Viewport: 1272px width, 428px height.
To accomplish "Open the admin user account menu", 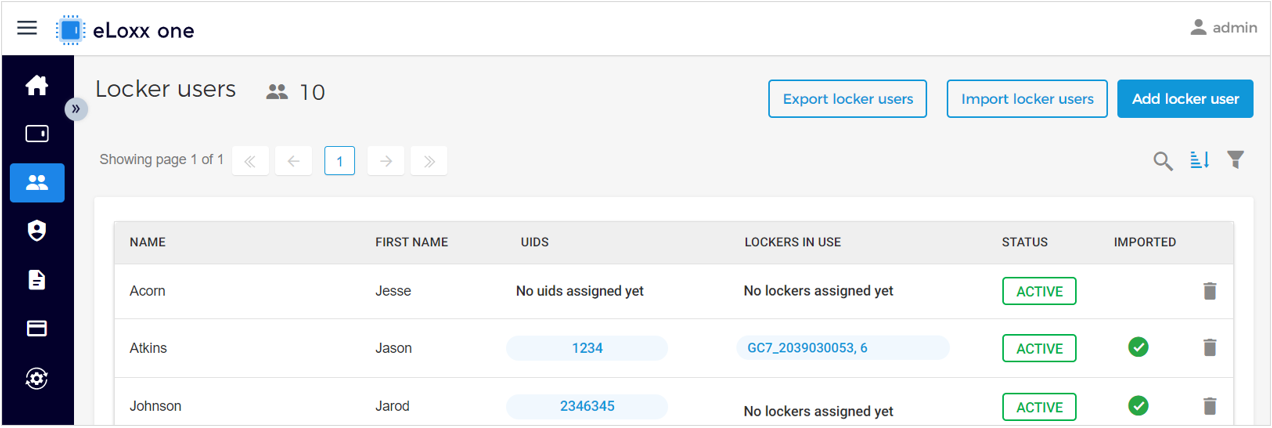I will tap(1223, 28).
